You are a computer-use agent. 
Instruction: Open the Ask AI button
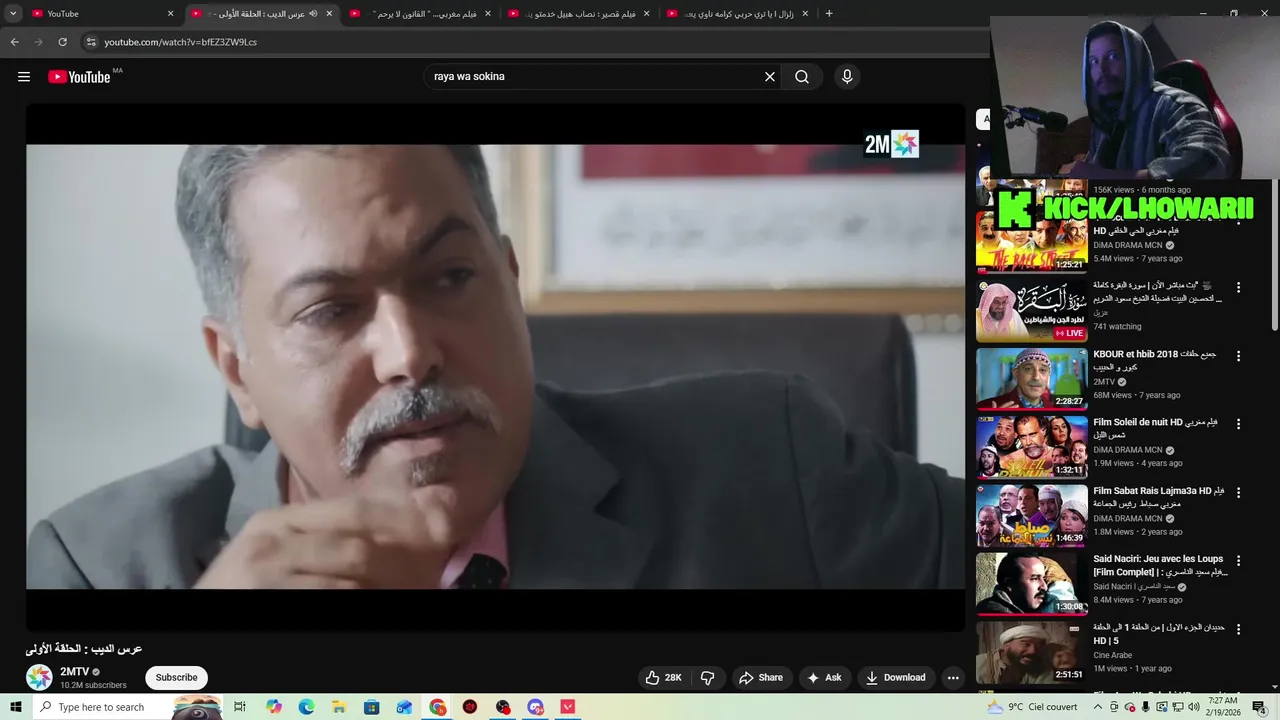[x=824, y=678]
